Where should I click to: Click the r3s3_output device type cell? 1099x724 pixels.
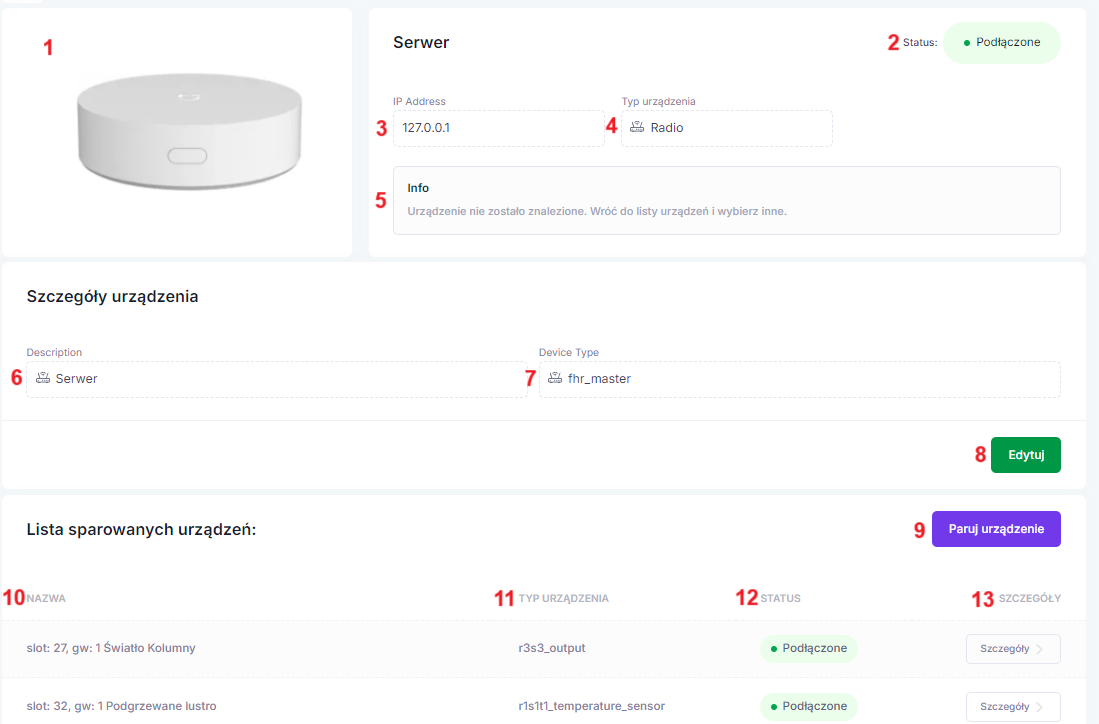[x=552, y=648]
